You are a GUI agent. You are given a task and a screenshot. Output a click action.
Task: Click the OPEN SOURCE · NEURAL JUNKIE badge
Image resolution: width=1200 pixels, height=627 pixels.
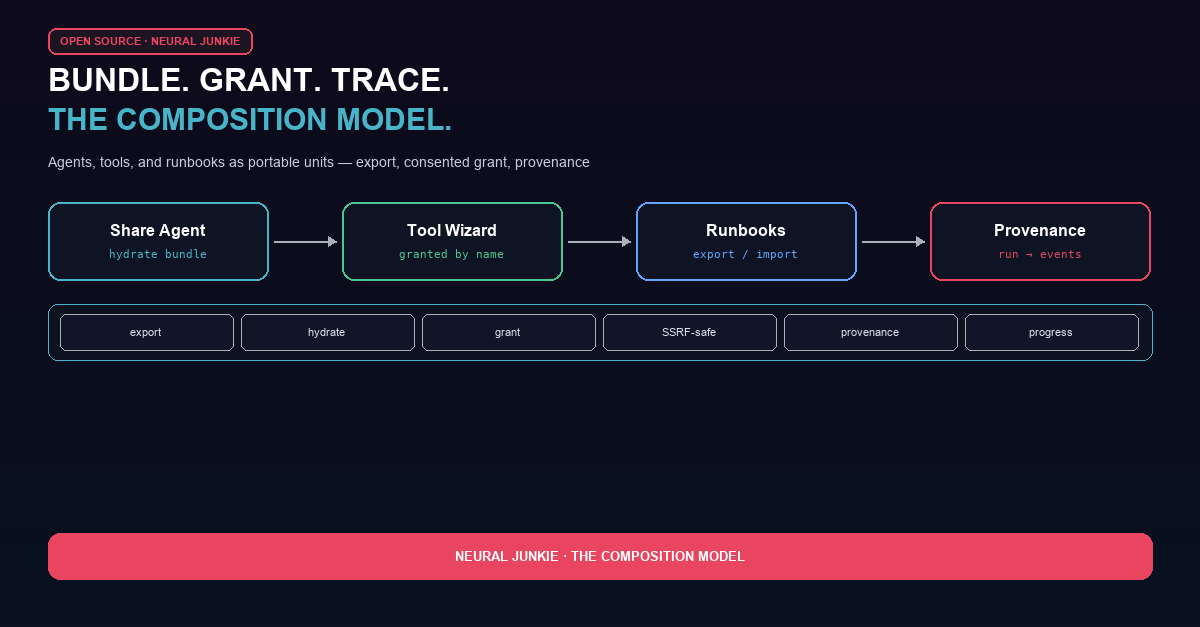point(150,41)
